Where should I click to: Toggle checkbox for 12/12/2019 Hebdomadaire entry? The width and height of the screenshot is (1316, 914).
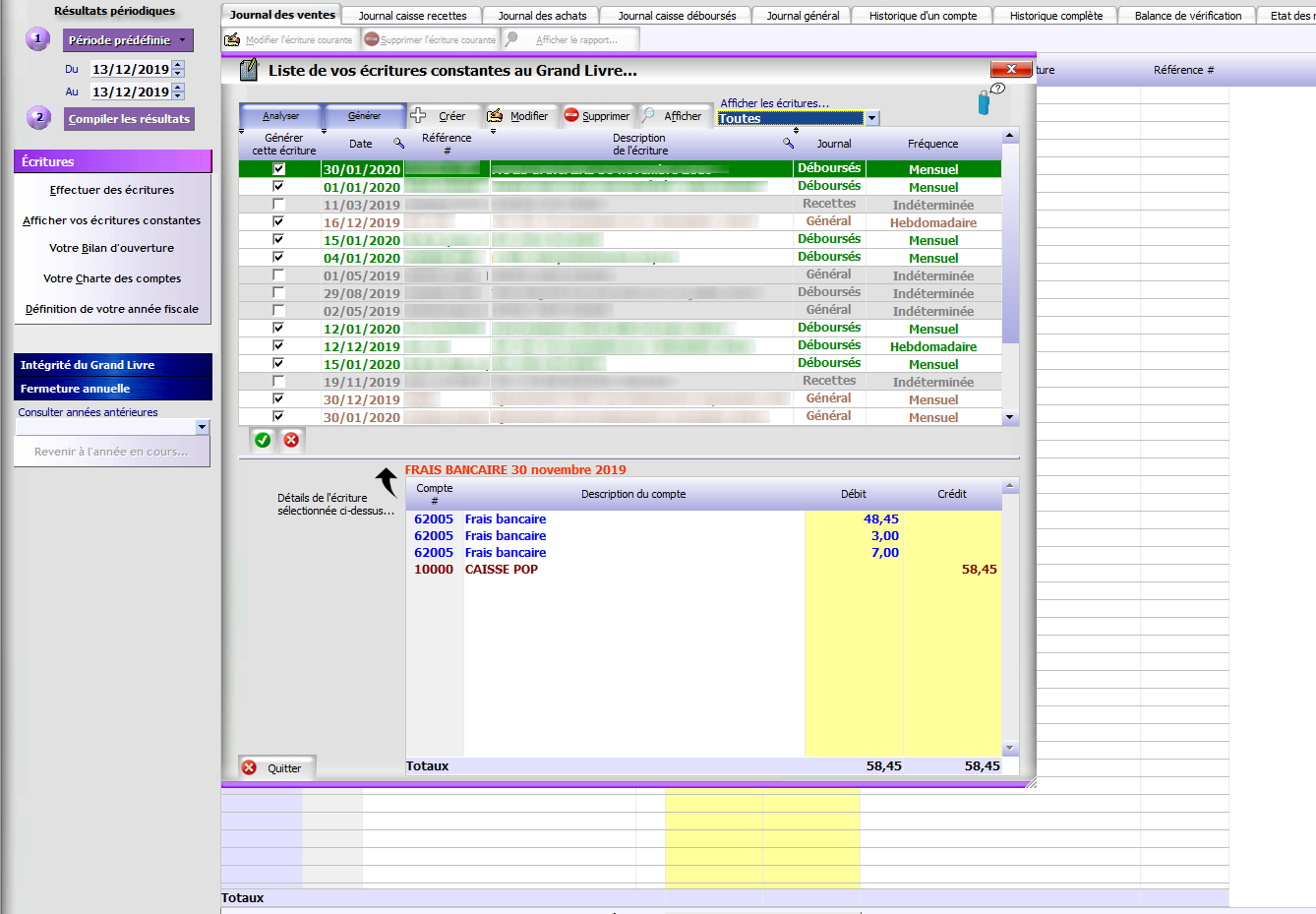[x=278, y=346]
